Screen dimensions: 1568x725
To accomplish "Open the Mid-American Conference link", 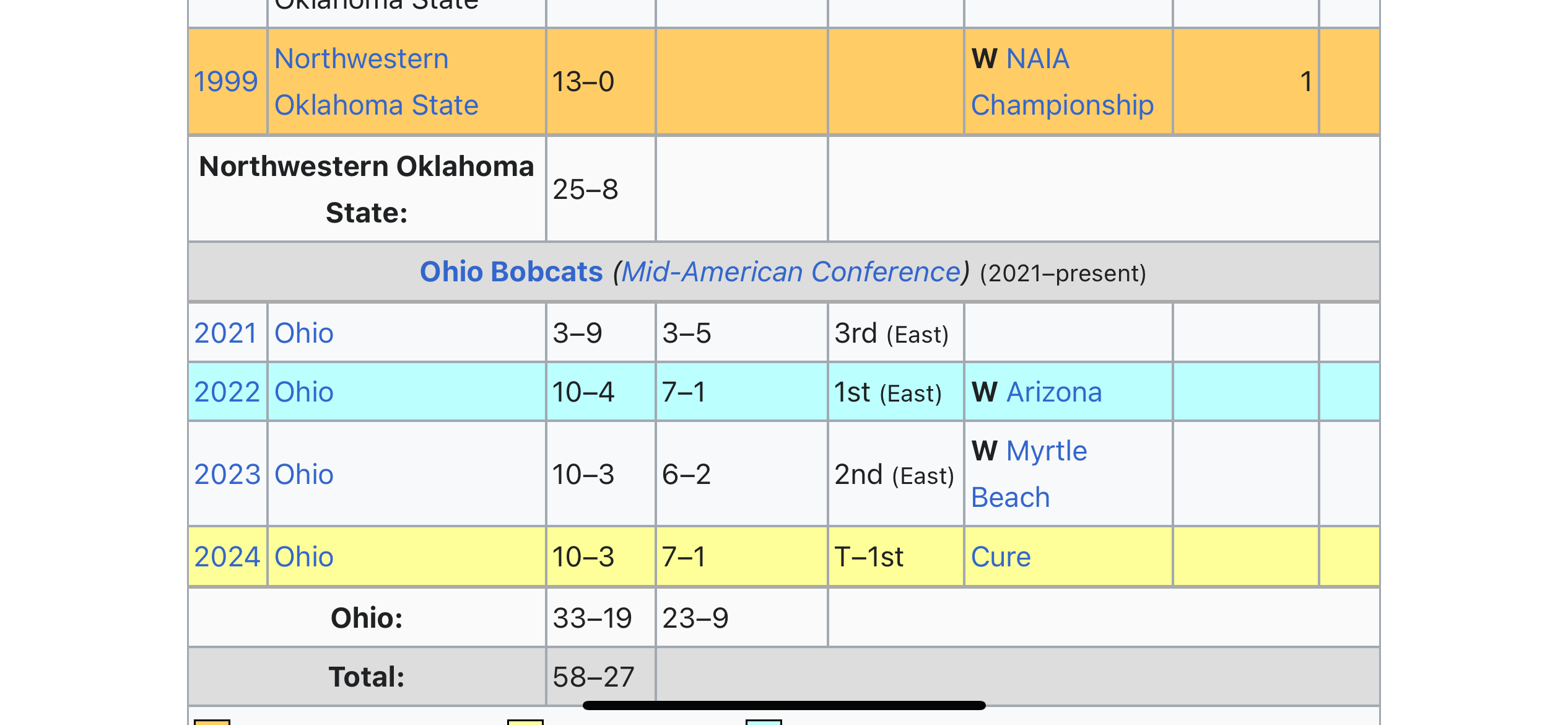I will [791, 272].
